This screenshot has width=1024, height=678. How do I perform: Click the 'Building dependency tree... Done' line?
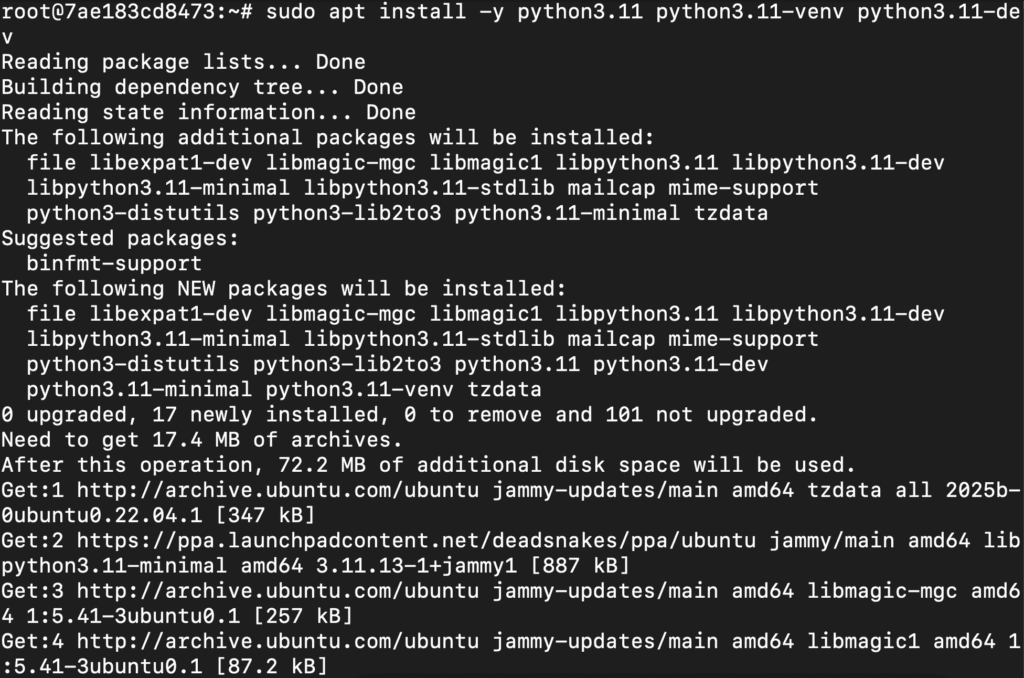click(x=202, y=88)
